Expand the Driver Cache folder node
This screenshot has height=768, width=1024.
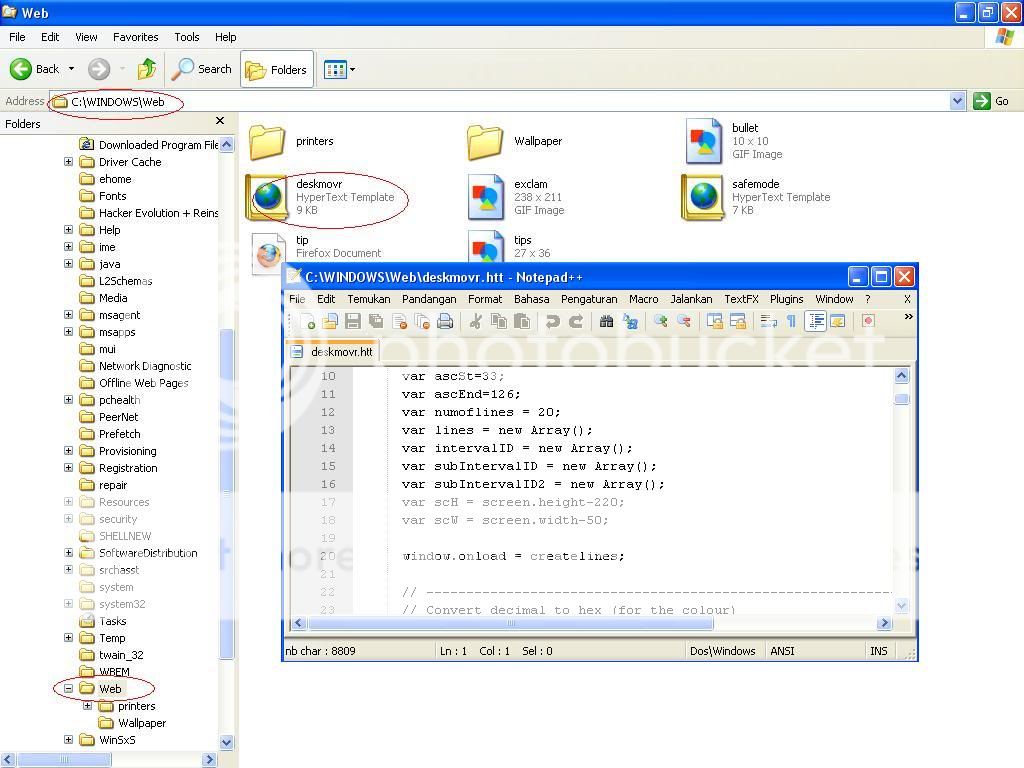coord(69,161)
